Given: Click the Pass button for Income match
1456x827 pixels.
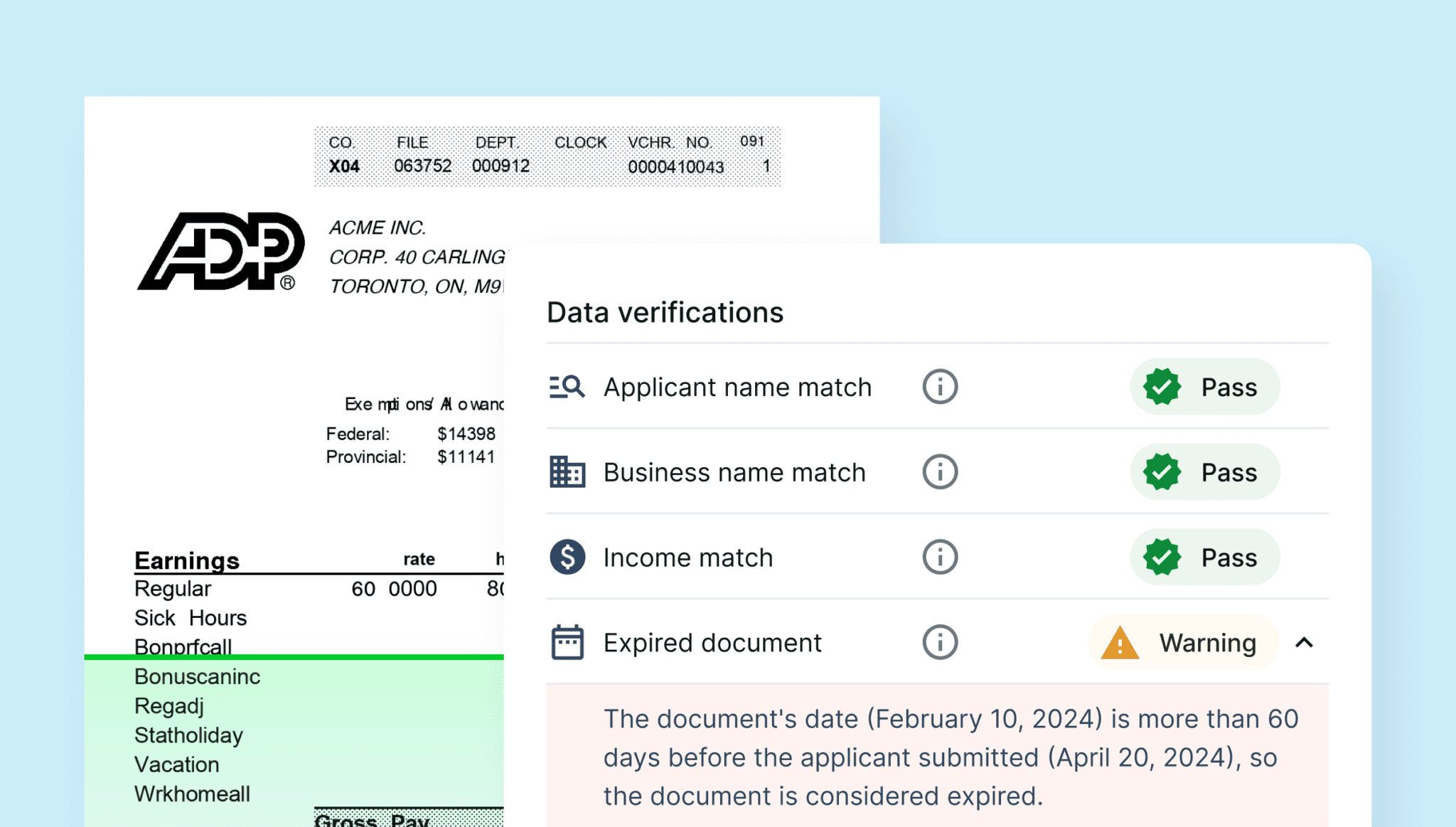Looking at the screenshot, I should pyautogui.click(x=1204, y=557).
